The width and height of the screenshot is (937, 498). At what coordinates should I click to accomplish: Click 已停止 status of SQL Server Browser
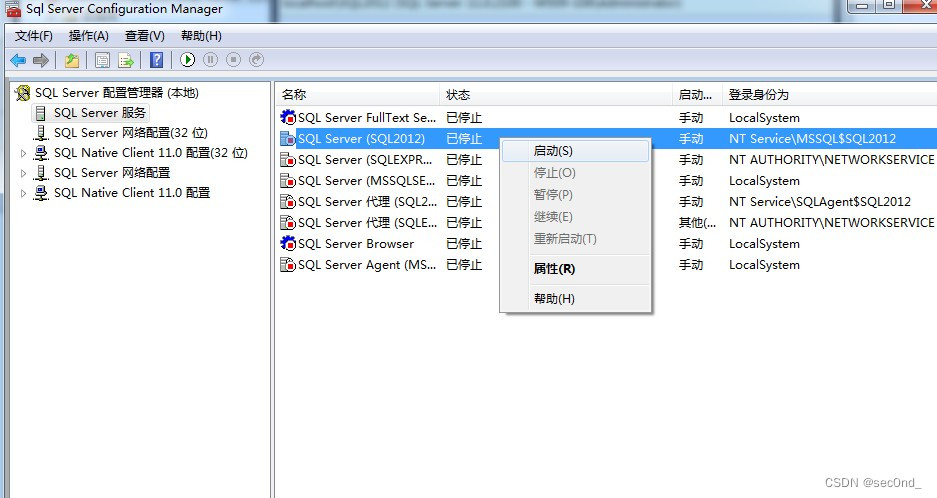[x=464, y=243]
